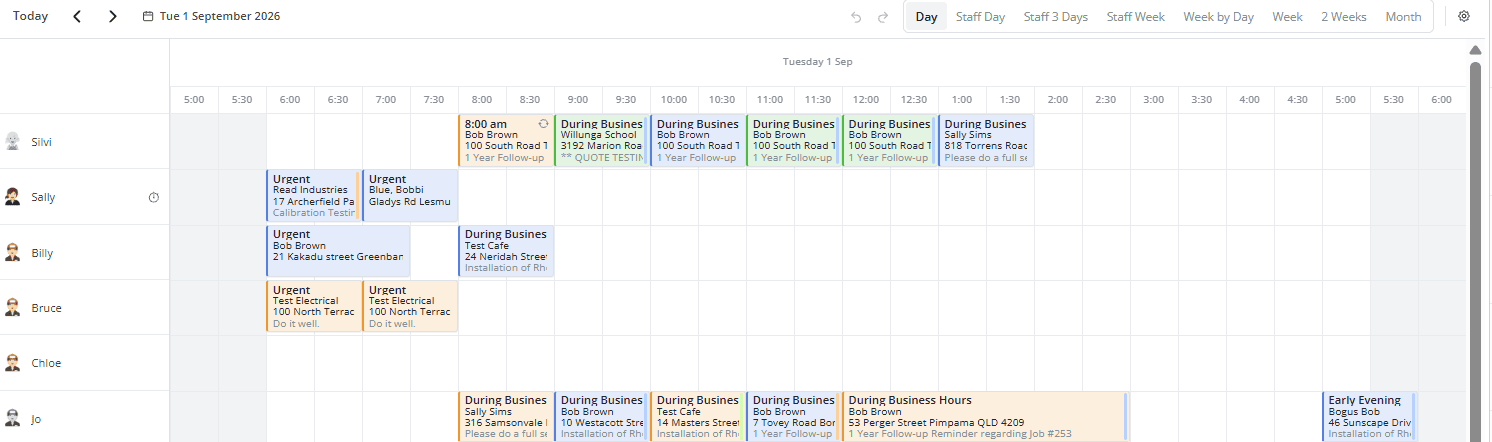Select staff name Billy
The height and width of the screenshot is (442, 1492).
41,253
